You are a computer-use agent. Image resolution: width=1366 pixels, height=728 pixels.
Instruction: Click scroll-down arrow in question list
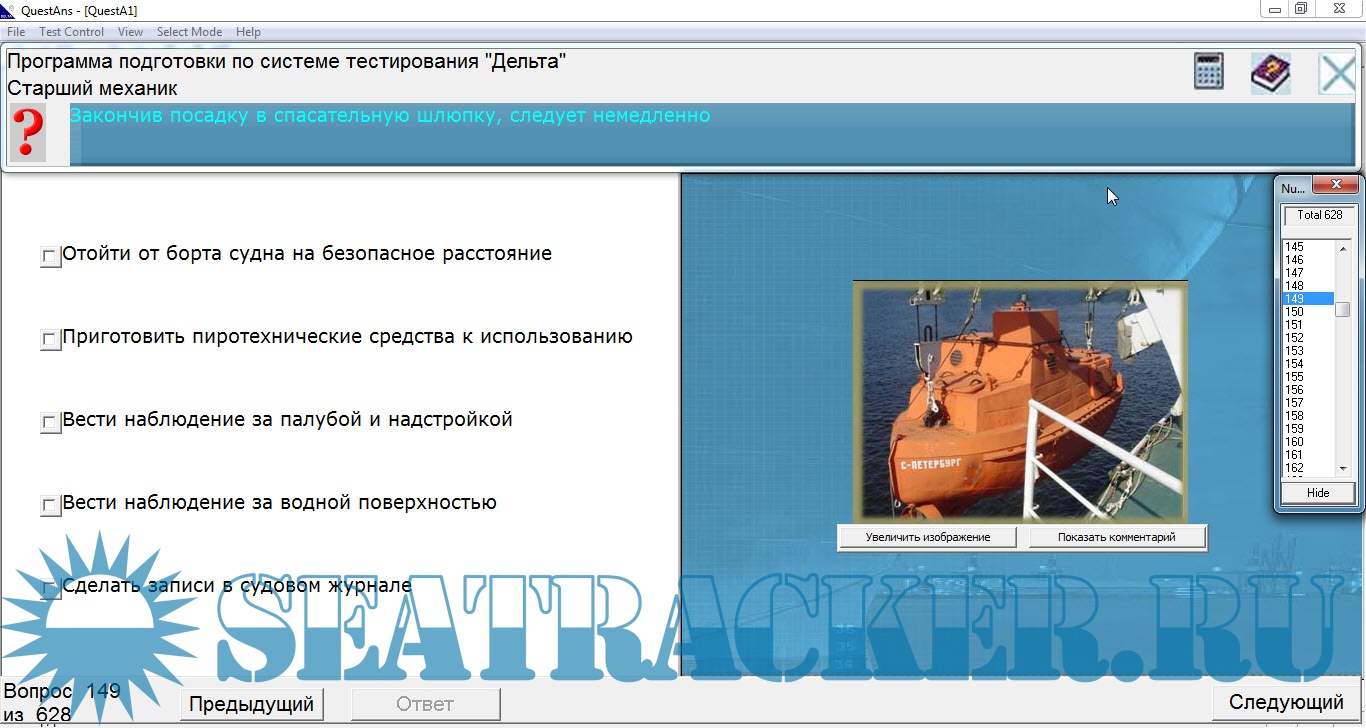tap(1342, 469)
